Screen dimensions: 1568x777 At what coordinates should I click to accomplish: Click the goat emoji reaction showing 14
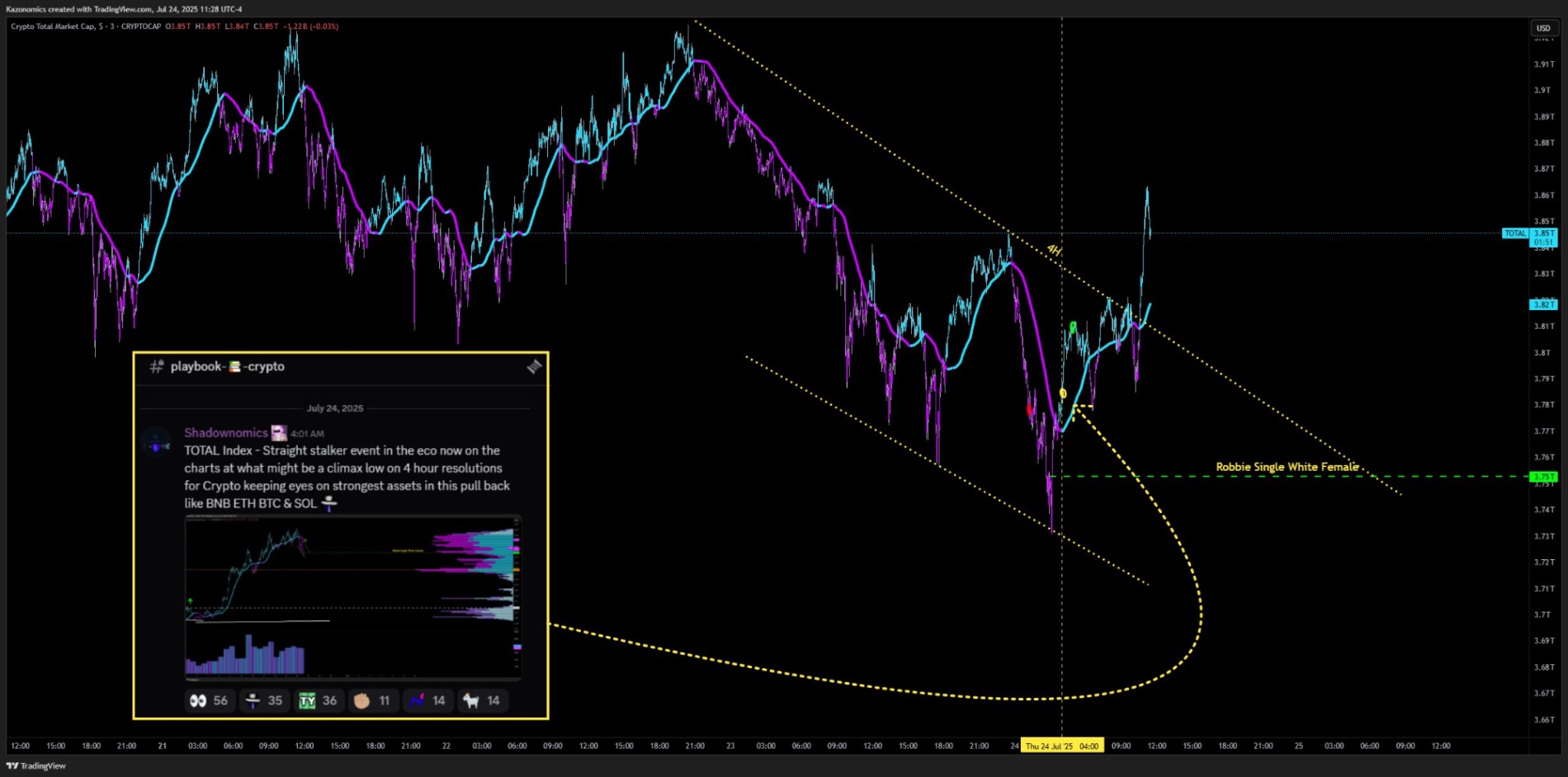(x=482, y=700)
